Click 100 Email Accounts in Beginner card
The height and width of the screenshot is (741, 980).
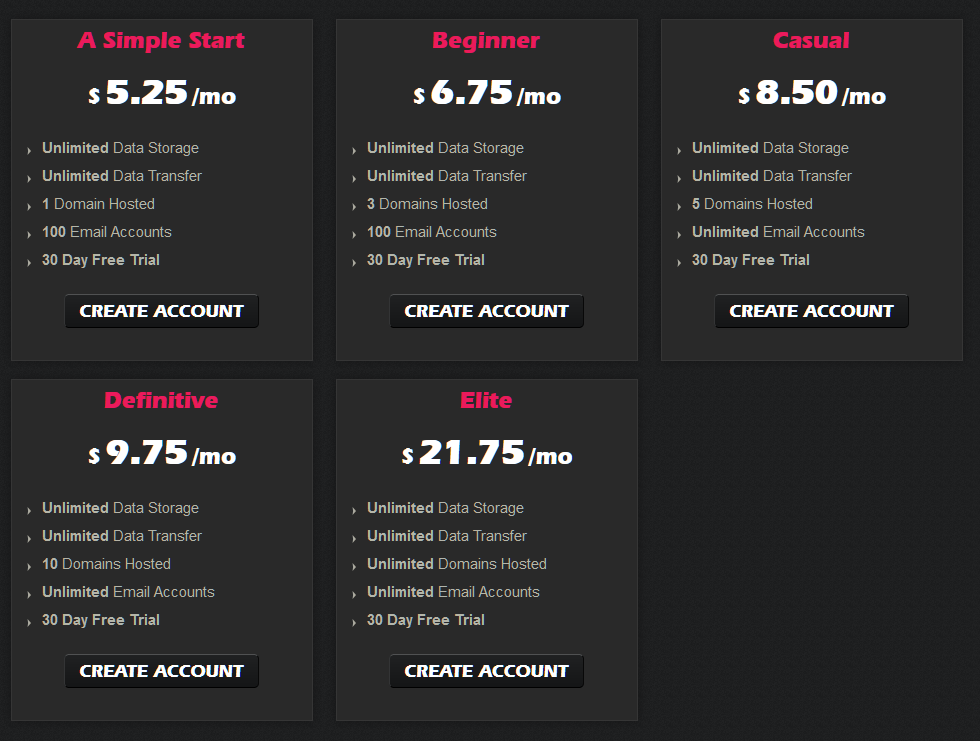432,232
